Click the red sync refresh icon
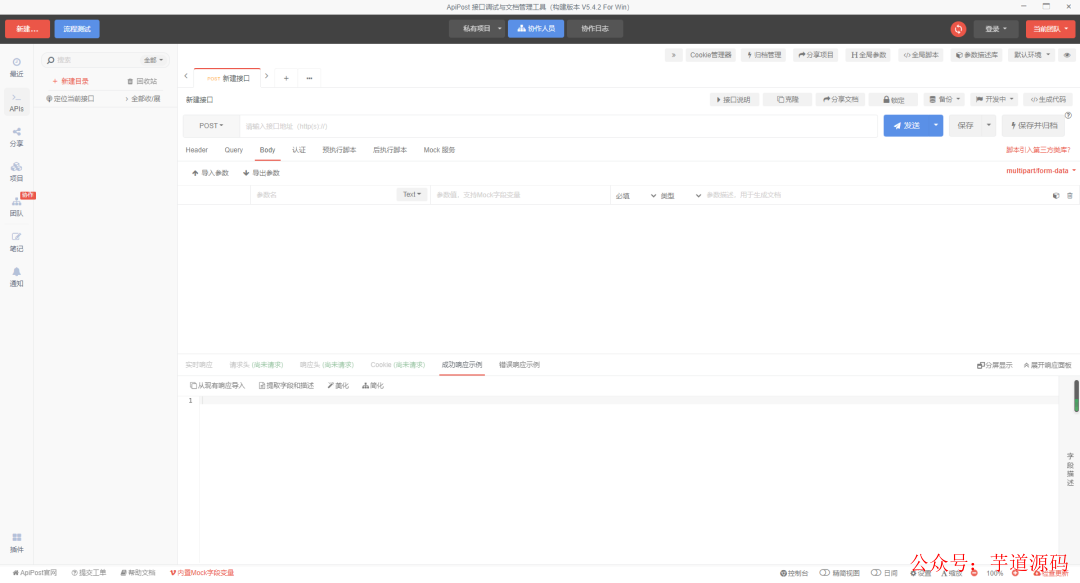This screenshot has height=583, width=1080. click(958, 29)
